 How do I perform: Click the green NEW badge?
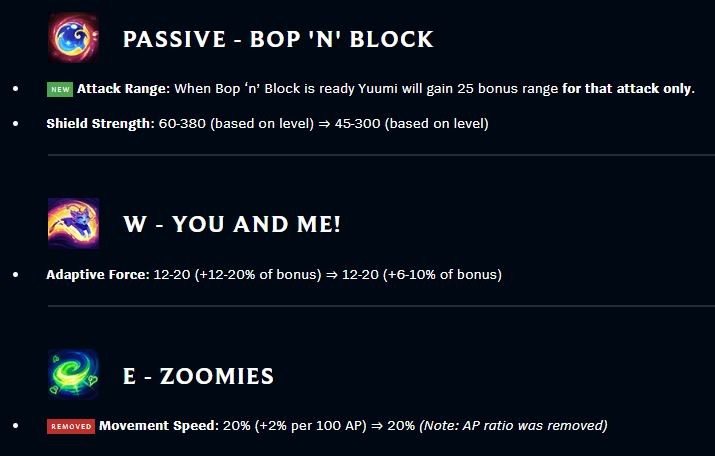60,89
